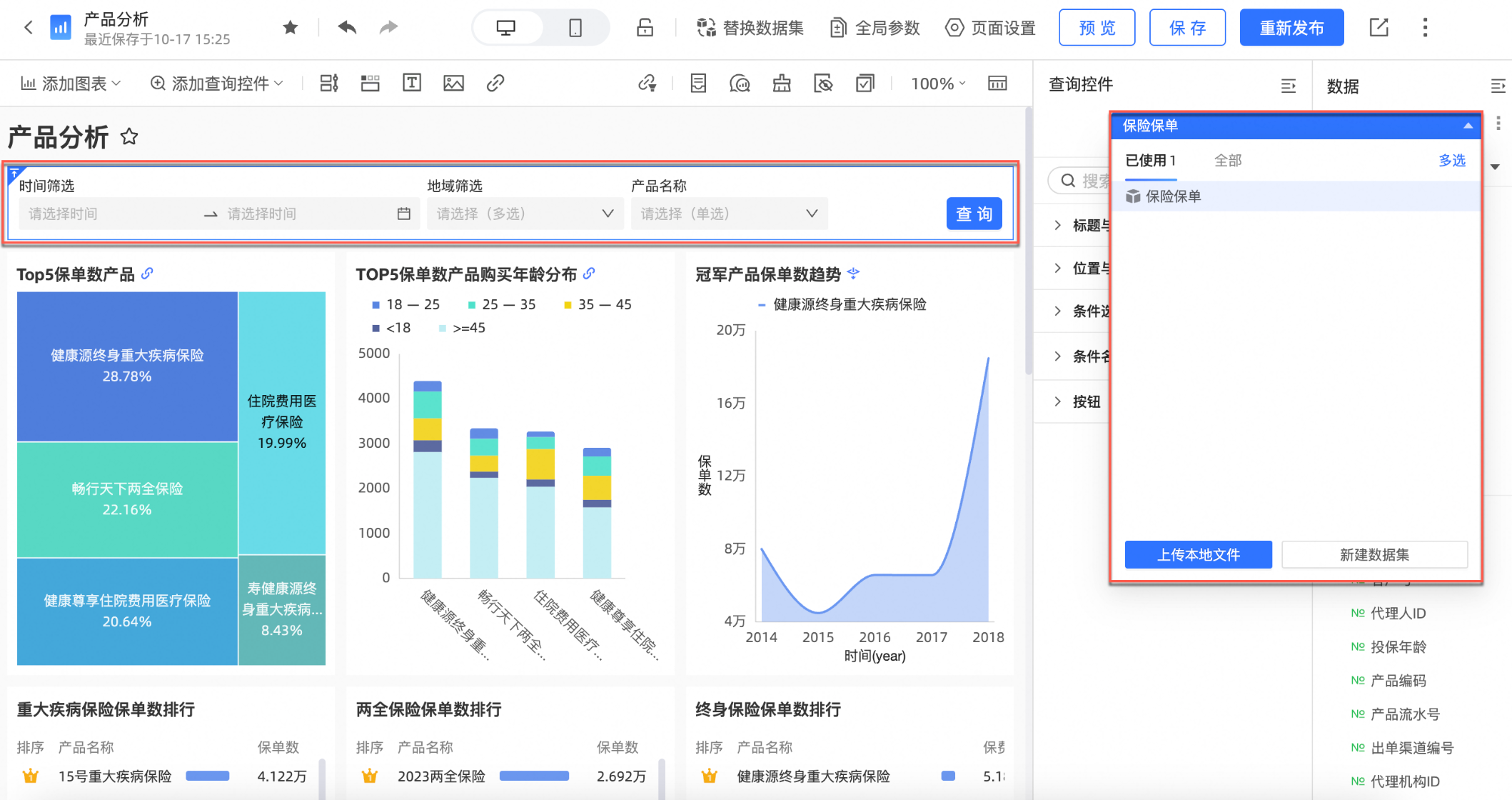Switch to the 已使用 1 tab
Image resolution: width=1512 pixels, height=800 pixels.
coord(1150,161)
